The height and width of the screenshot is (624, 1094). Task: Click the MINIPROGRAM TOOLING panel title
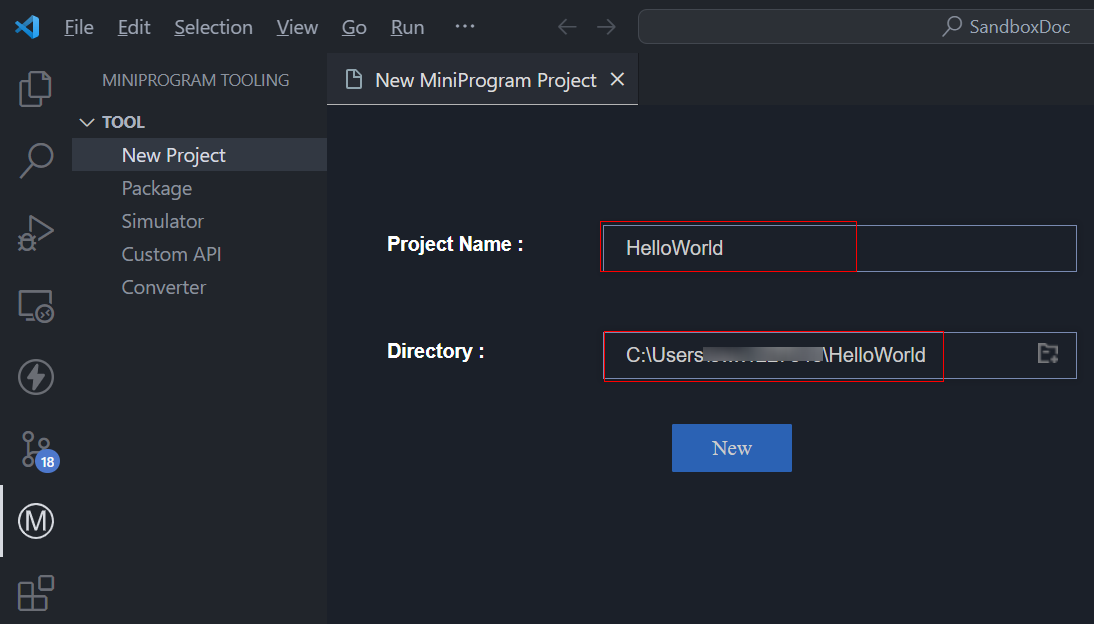click(x=195, y=80)
